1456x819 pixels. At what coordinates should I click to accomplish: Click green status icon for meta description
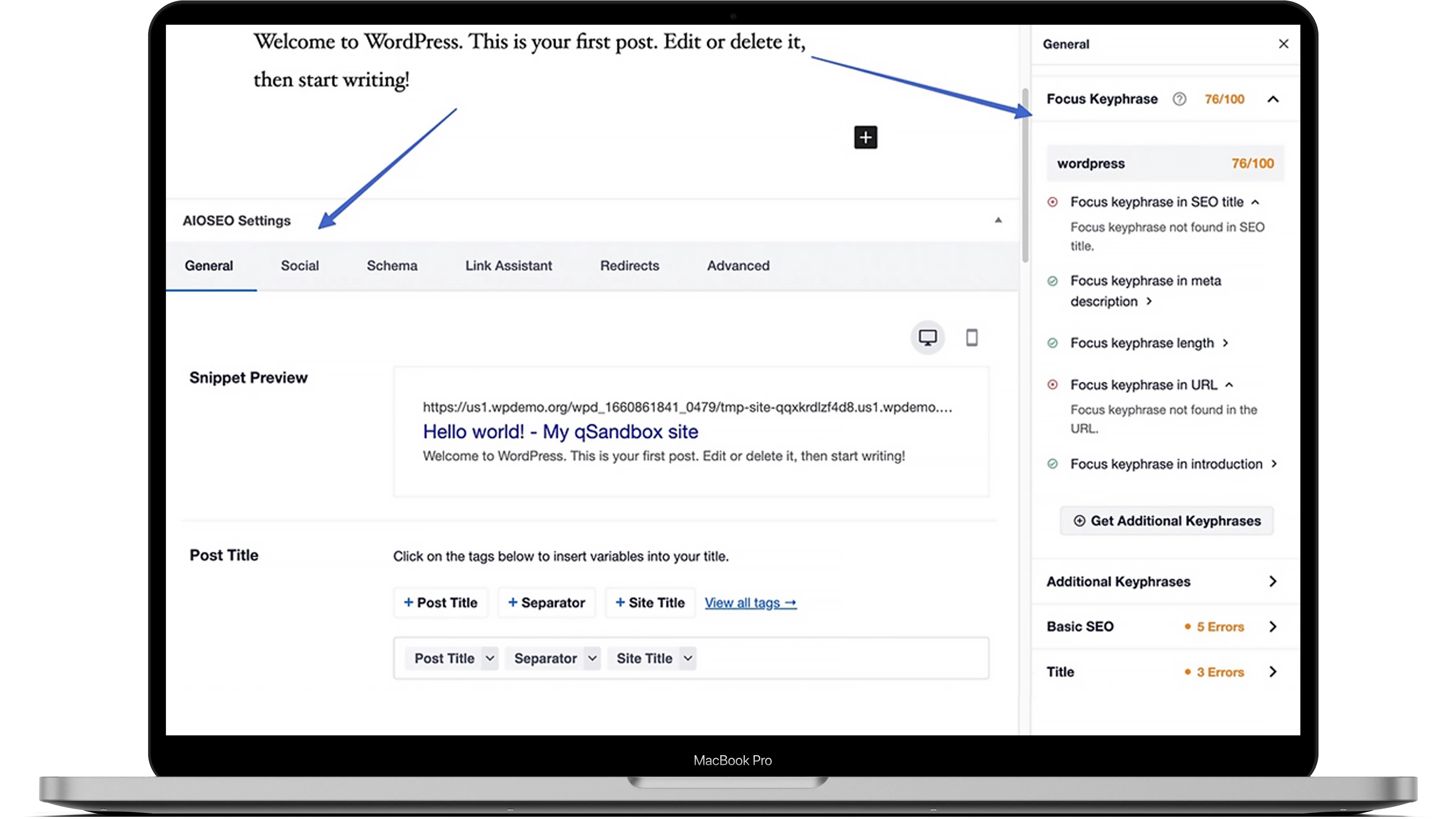click(1052, 281)
